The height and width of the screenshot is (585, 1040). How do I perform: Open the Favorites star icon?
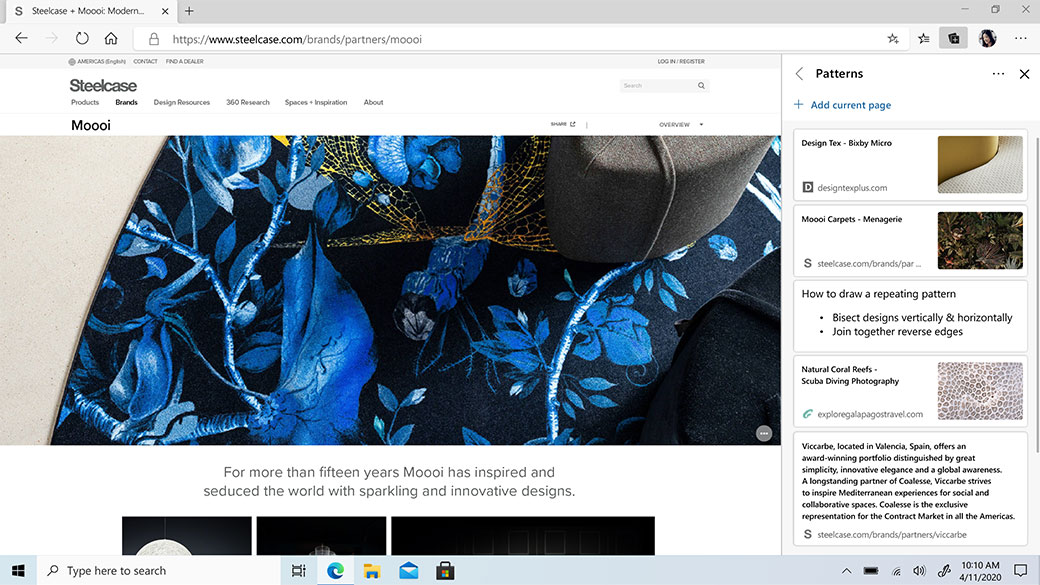pos(923,37)
